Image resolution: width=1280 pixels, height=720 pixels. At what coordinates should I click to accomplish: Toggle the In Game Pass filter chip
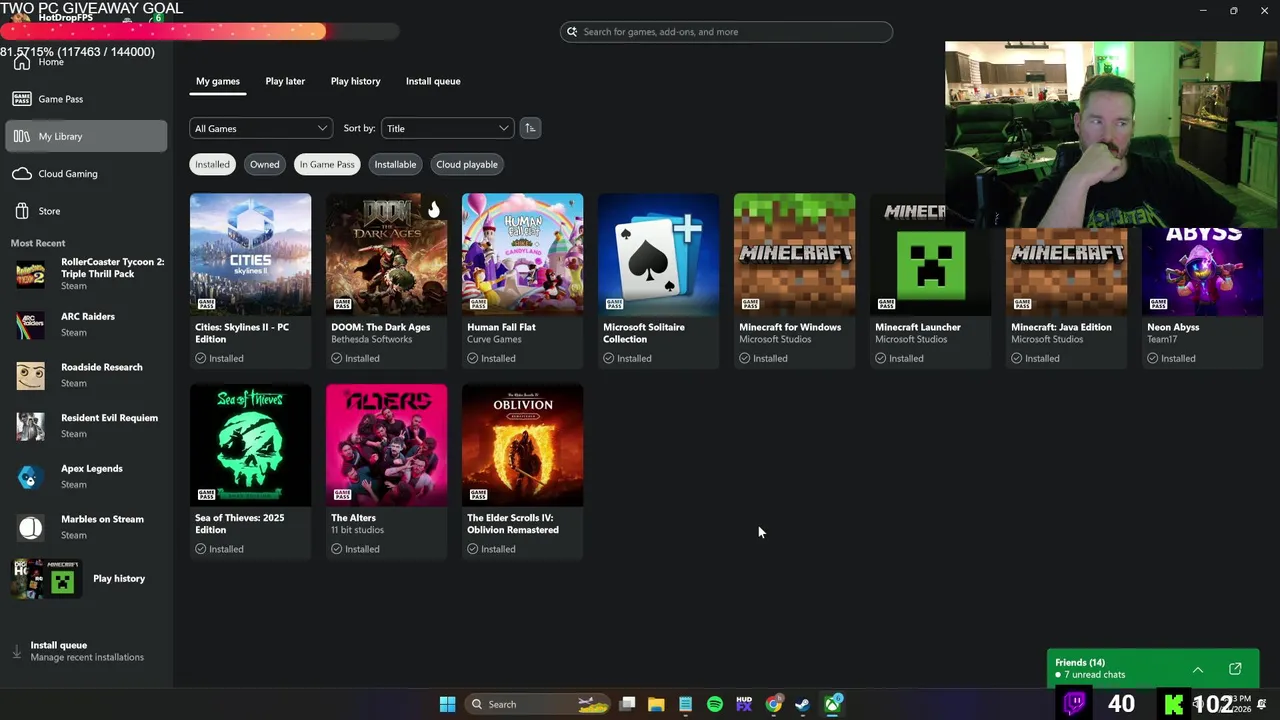click(x=327, y=164)
